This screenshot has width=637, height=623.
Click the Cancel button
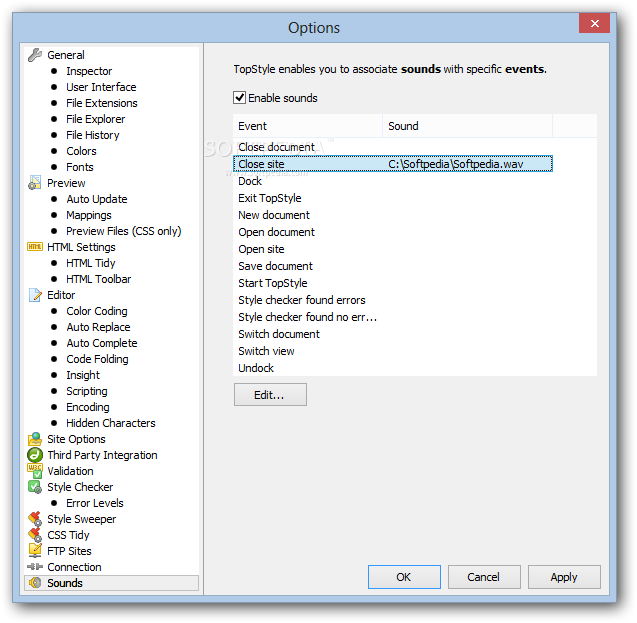[x=484, y=577]
